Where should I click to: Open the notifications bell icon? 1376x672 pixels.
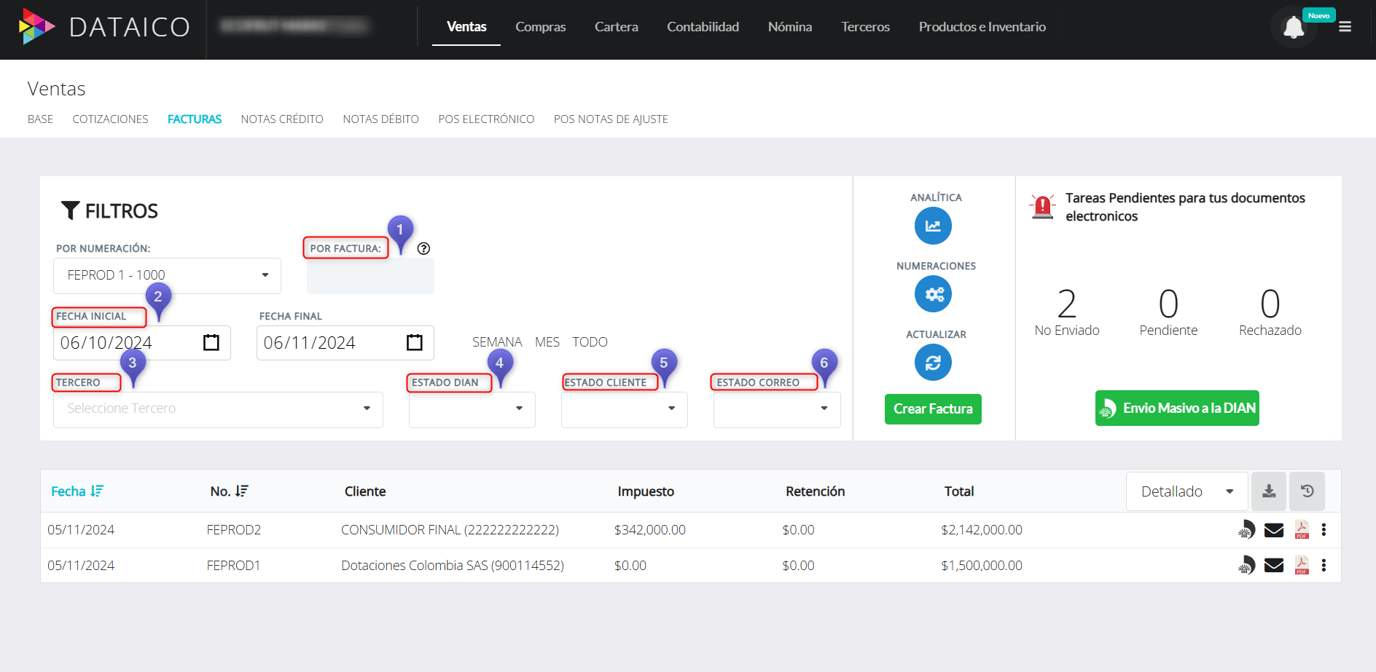(1293, 26)
